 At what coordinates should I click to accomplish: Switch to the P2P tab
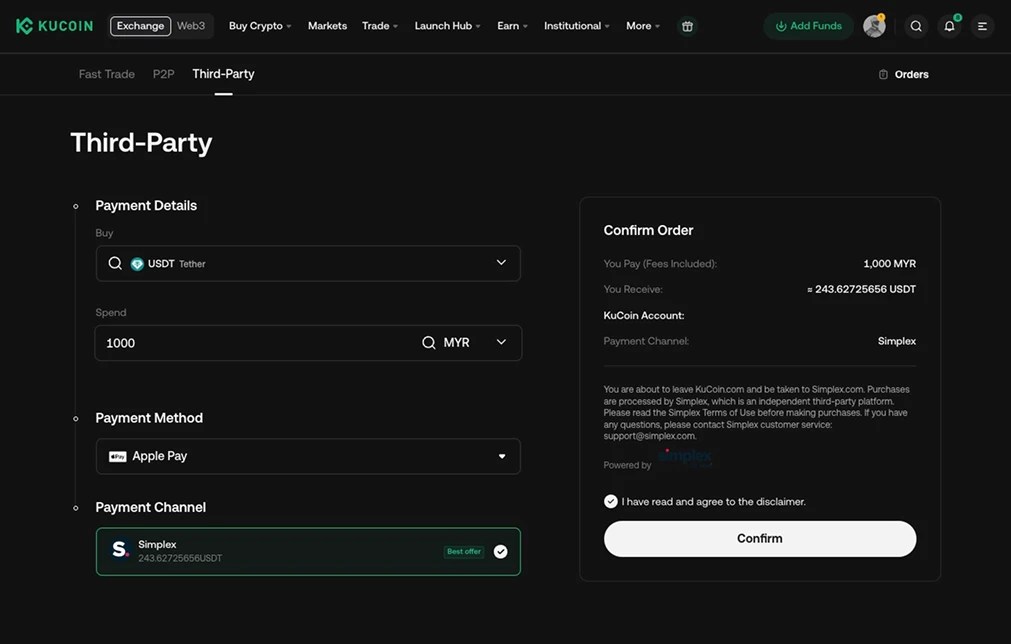click(x=163, y=73)
